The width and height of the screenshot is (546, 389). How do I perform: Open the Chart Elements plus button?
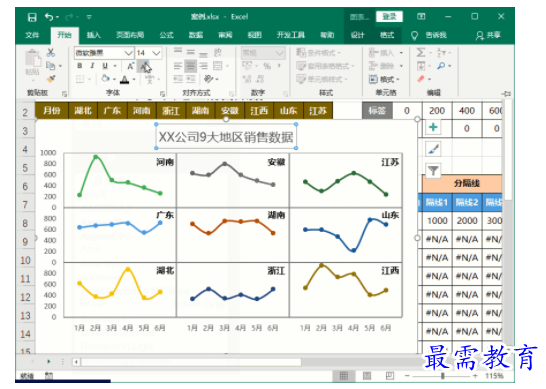(x=433, y=127)
